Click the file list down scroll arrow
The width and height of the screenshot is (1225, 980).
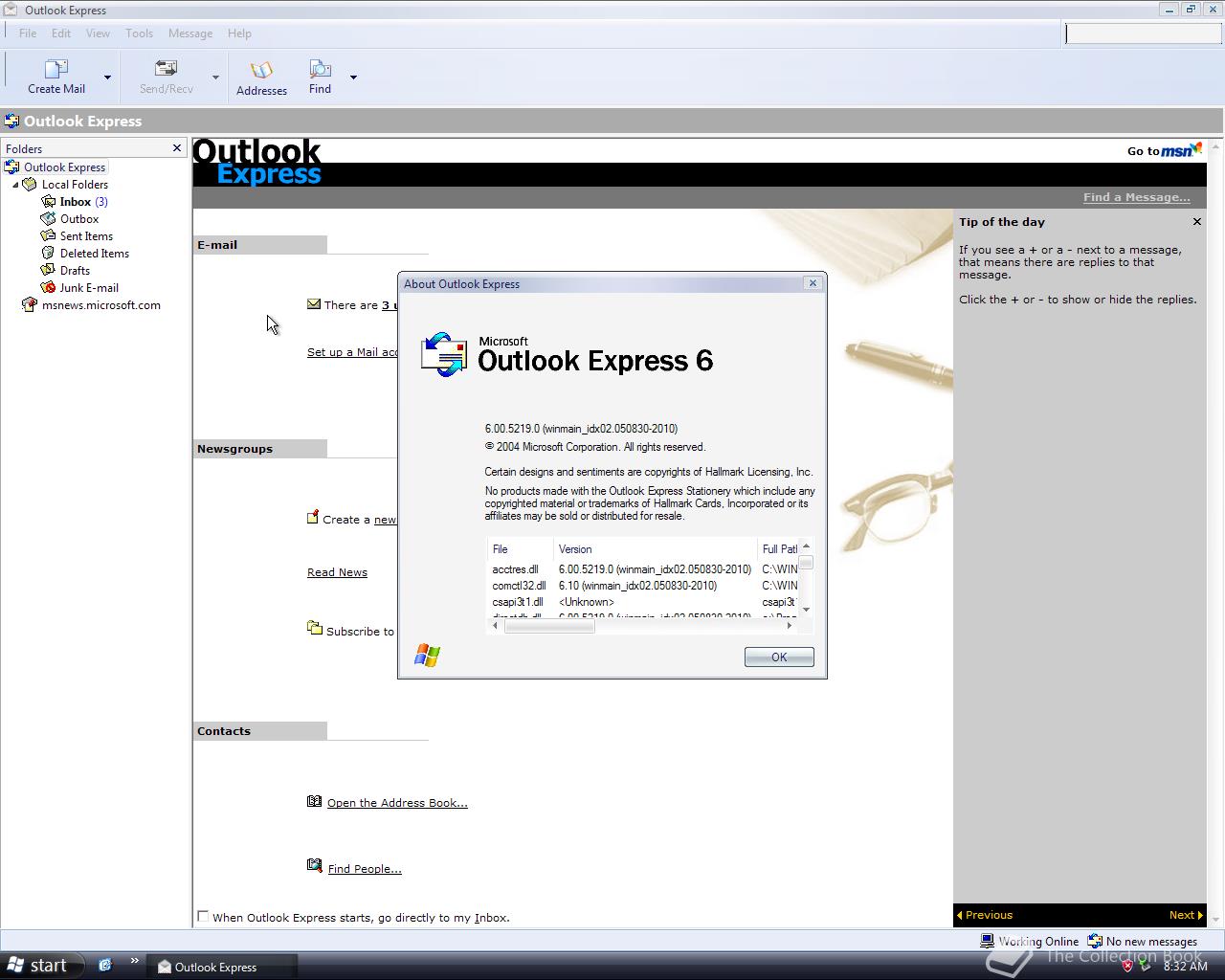pos(806,610)
